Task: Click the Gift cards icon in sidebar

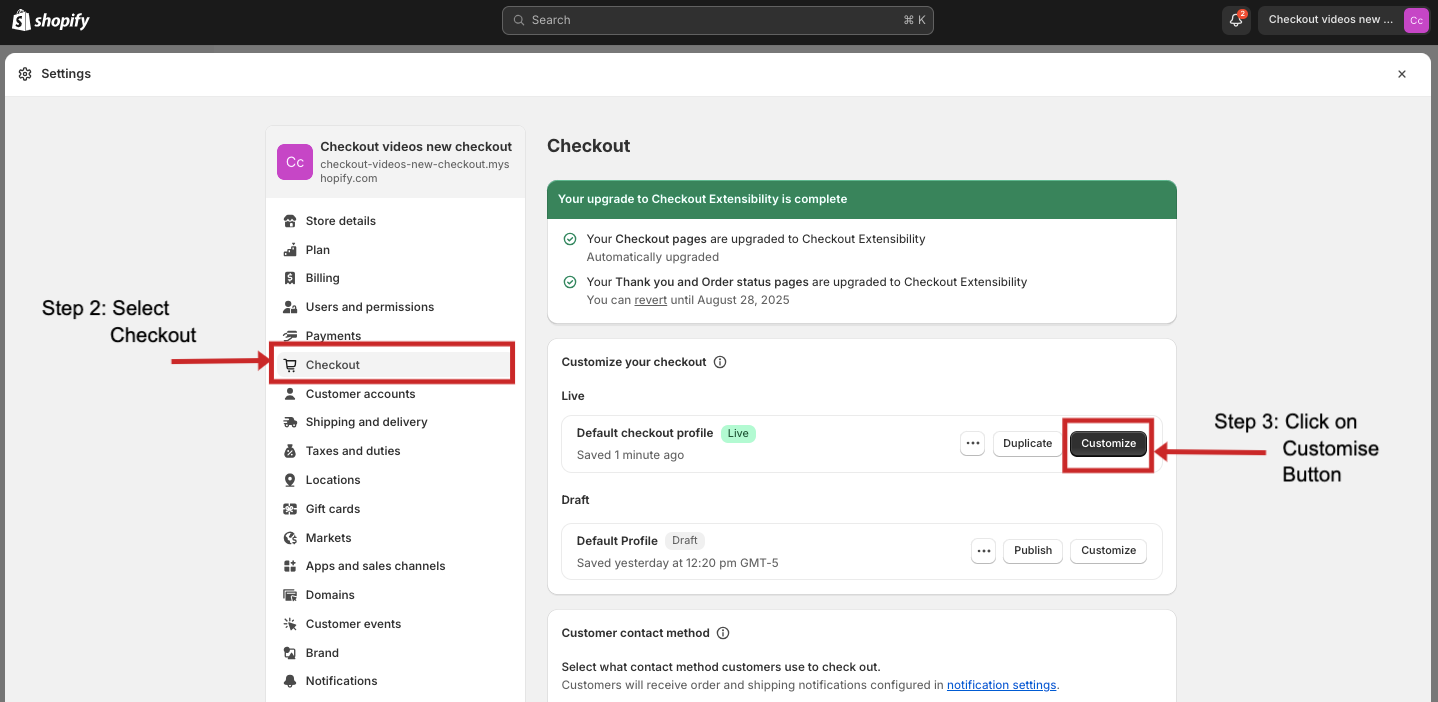Action: 290,509
